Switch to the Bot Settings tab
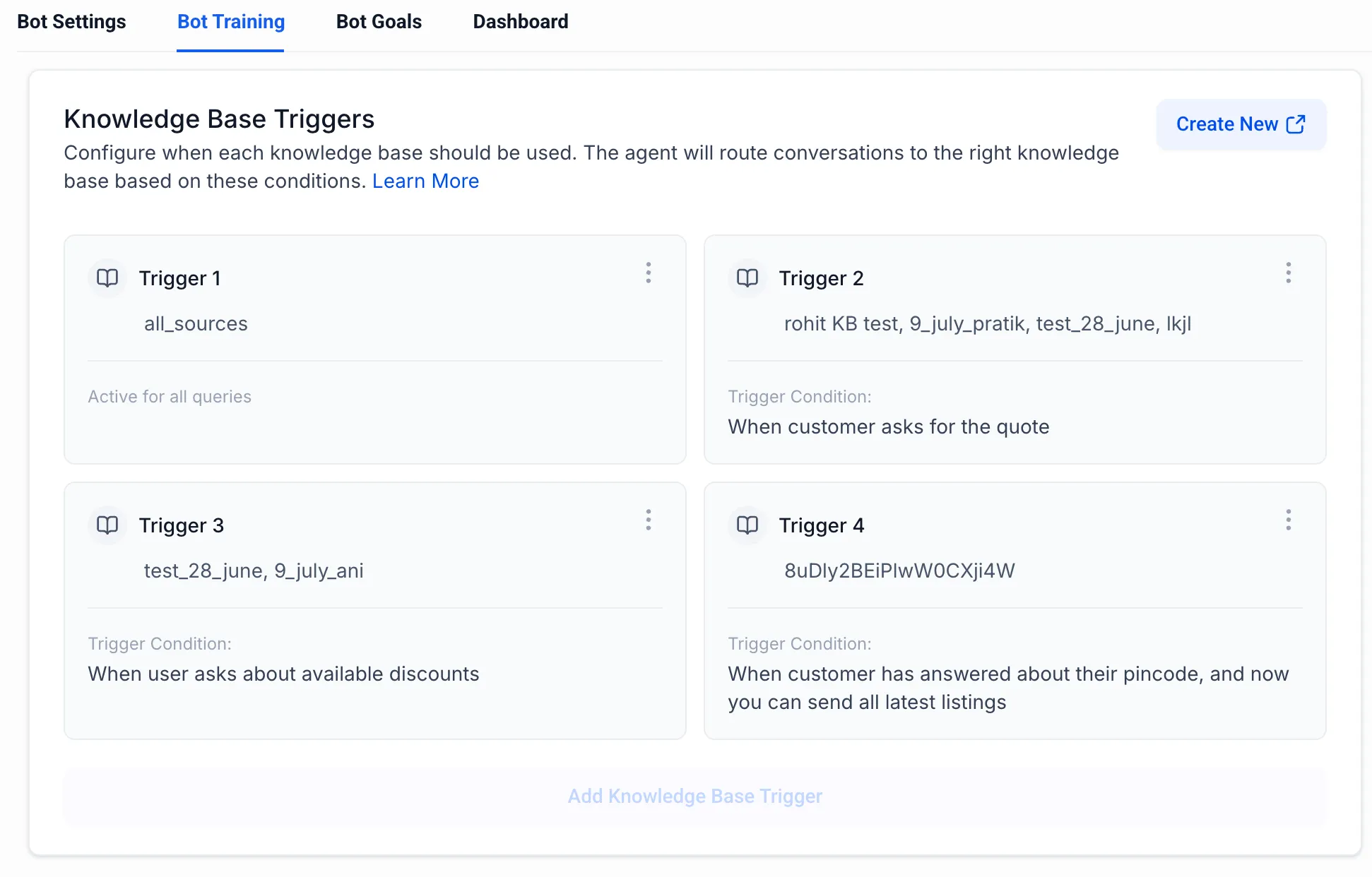Screen dimensions: 1372x877 pos(71,22)
